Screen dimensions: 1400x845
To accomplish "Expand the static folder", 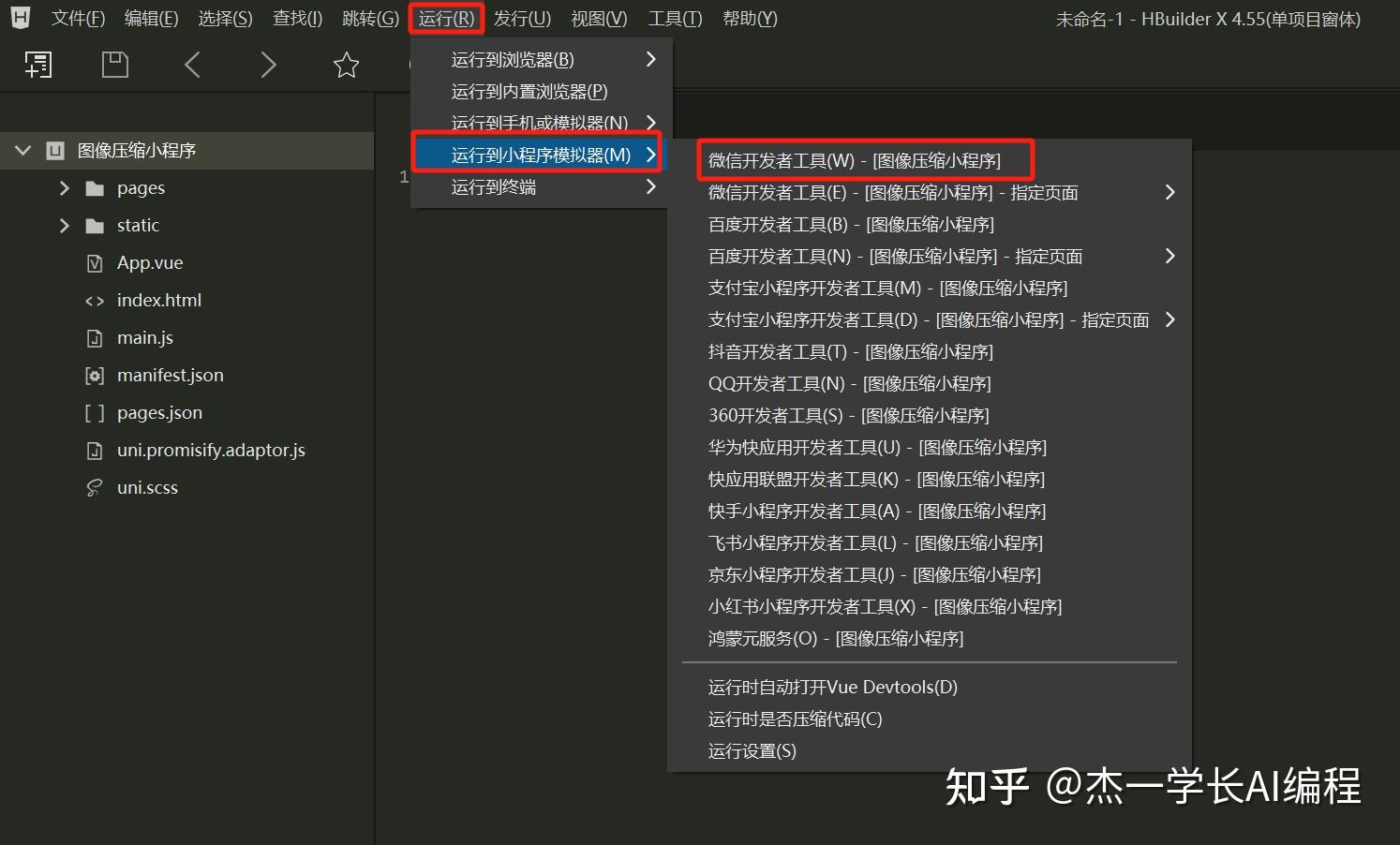I will point(64,226).
